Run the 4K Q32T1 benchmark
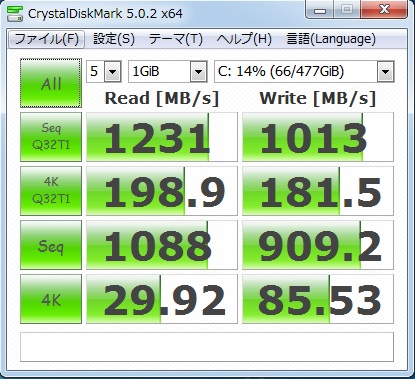This screenshot has width=415, height=379. 51,191
